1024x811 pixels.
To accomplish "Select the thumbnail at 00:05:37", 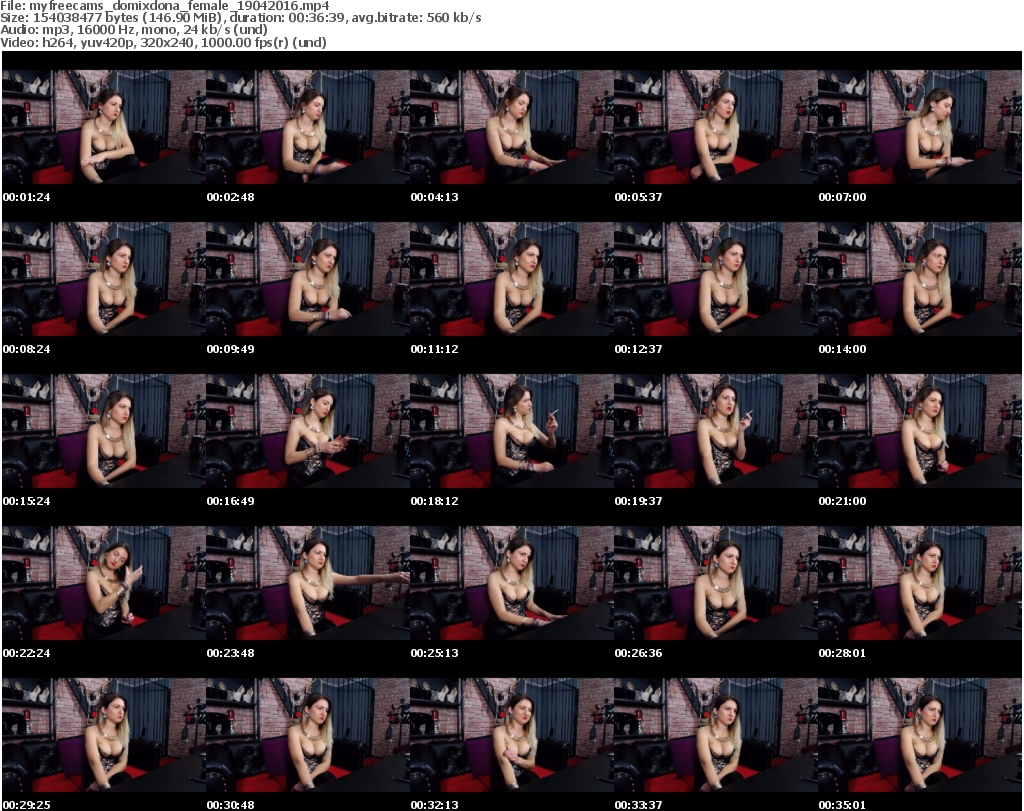I will (716, 127).
